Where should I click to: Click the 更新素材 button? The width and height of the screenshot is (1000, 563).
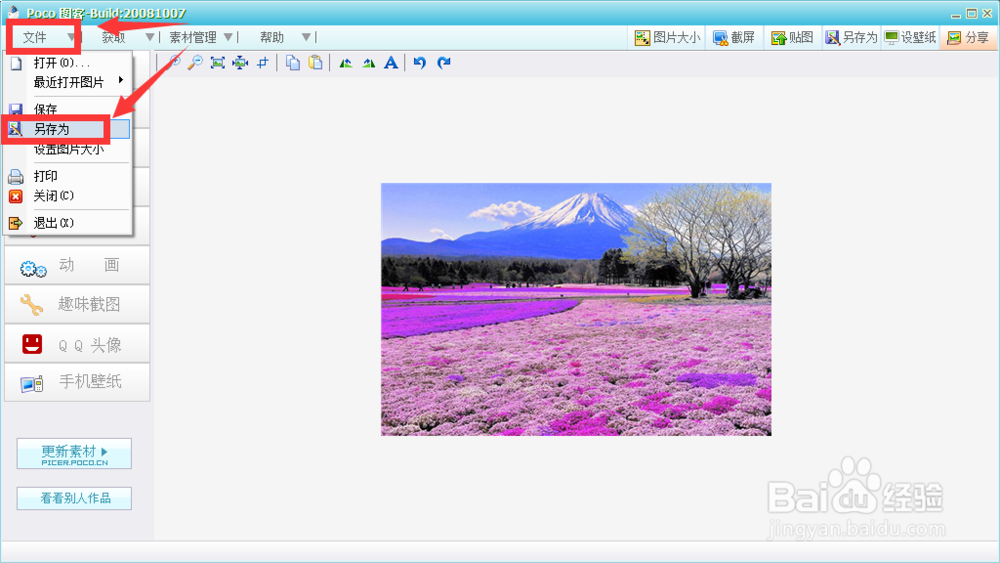click(74, 453)
